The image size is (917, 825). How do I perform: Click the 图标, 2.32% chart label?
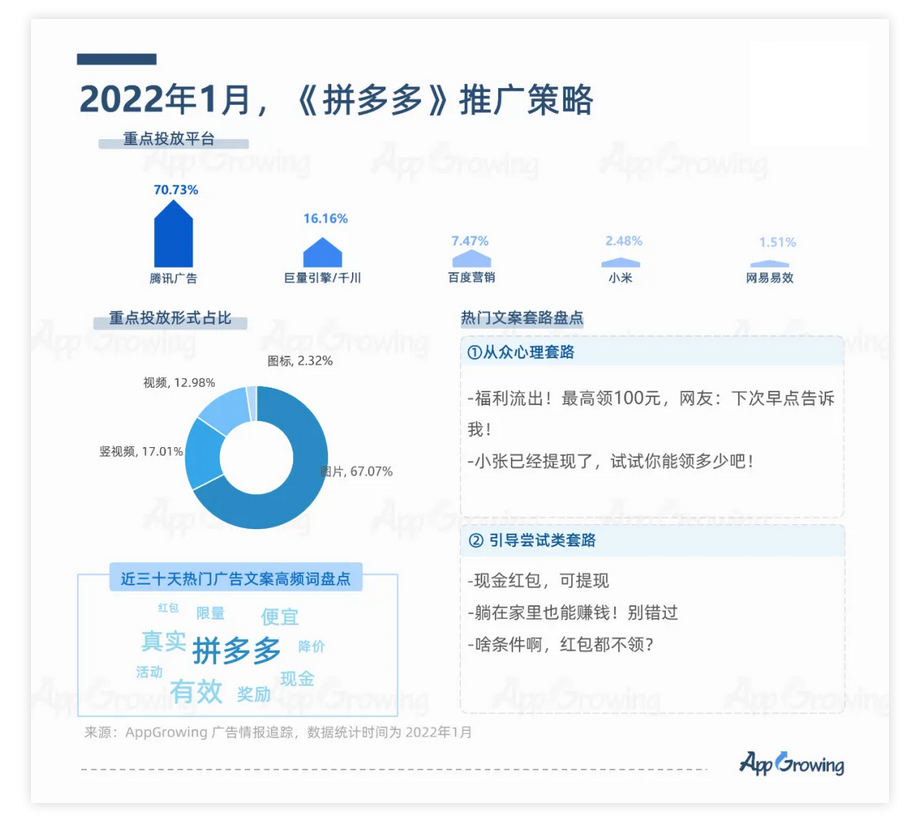299,361
